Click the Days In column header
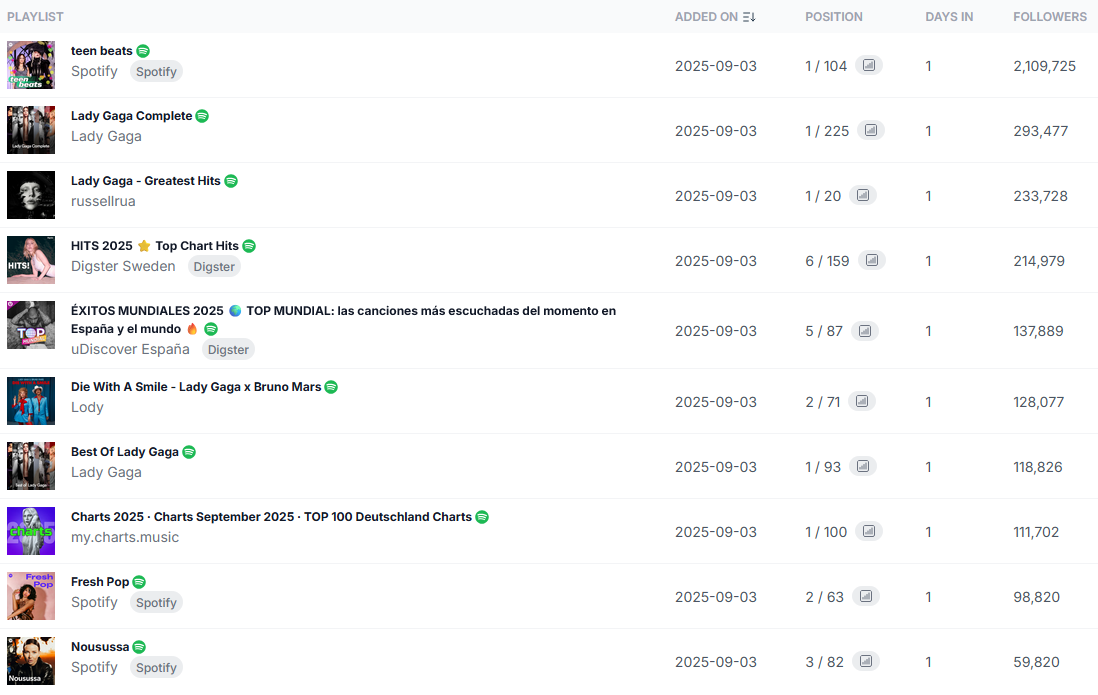1098x695 pixels. coord(949,17)
